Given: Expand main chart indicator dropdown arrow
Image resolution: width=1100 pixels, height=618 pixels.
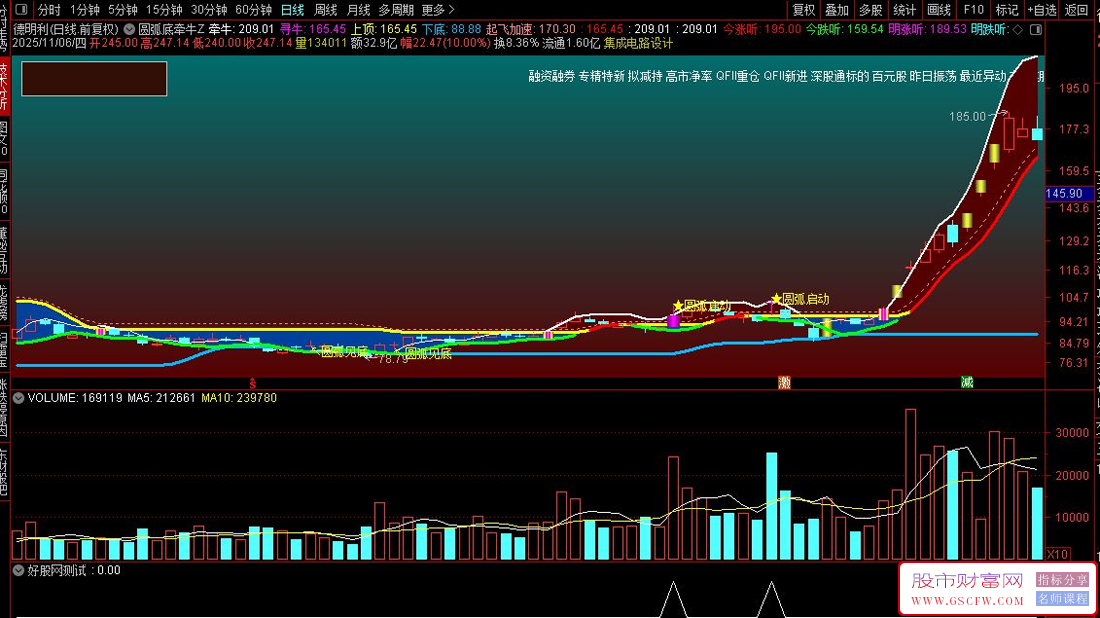Looking at the screenshot, I should point(129,29).
